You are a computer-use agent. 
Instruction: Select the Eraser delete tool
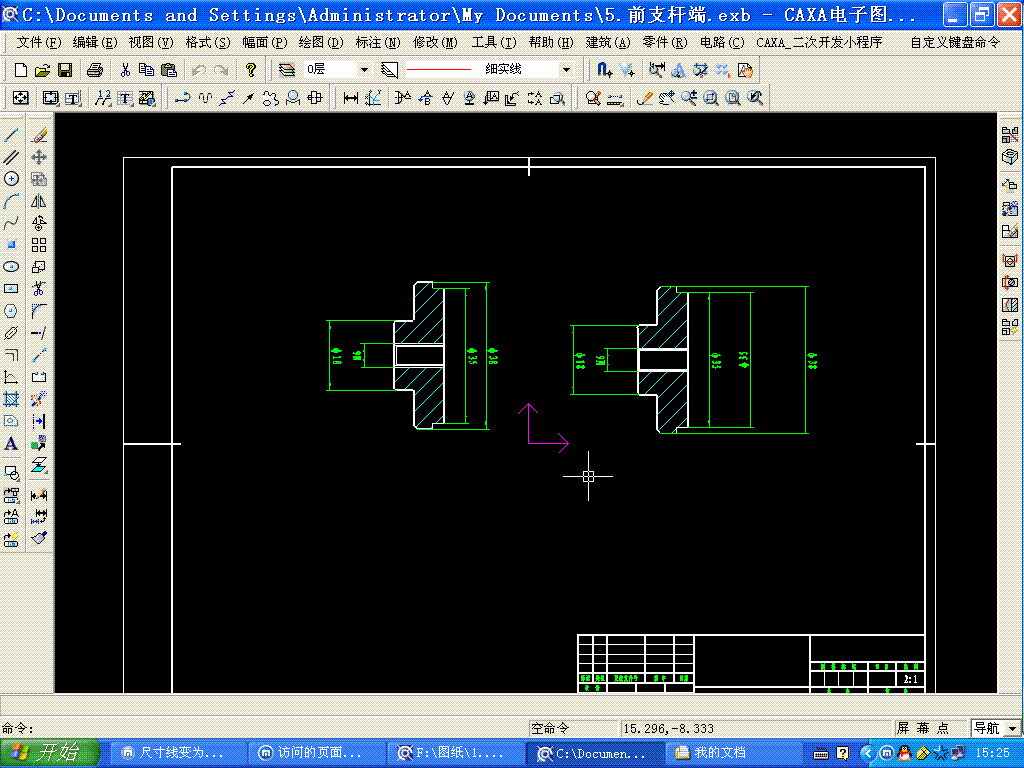39,135
